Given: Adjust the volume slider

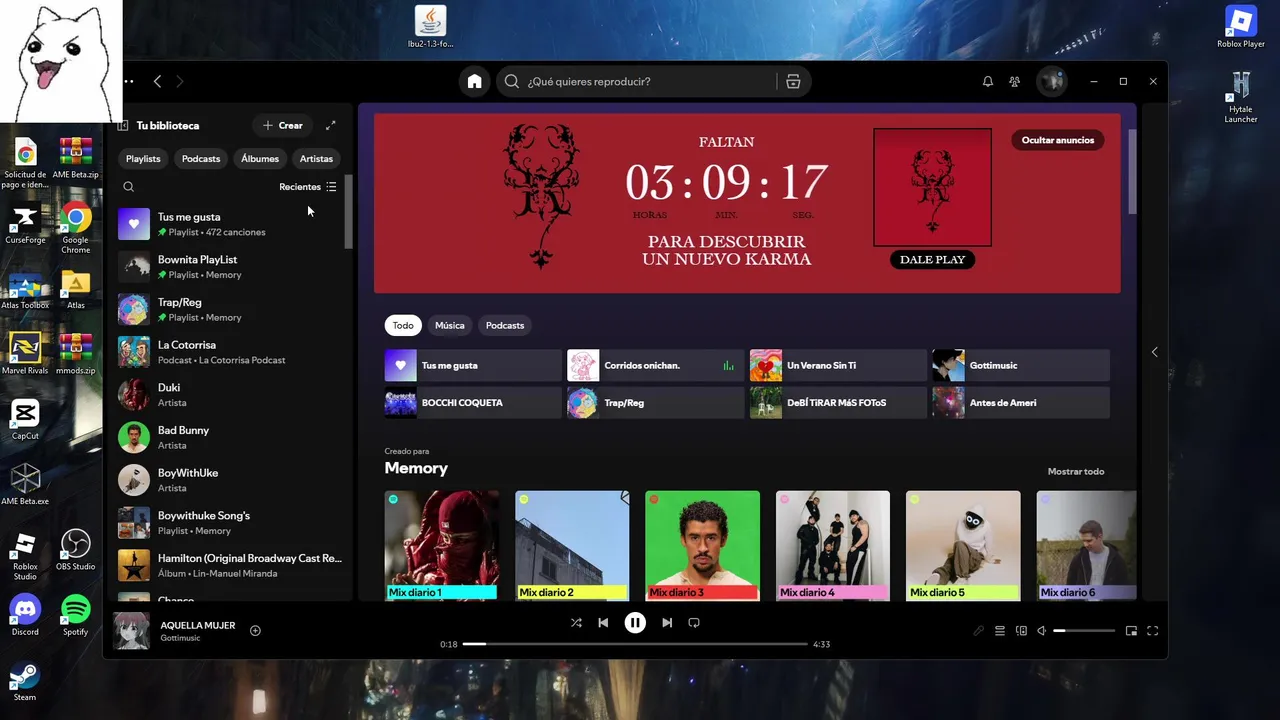Looking at the screenshot, I should [x=1084, y=631].
